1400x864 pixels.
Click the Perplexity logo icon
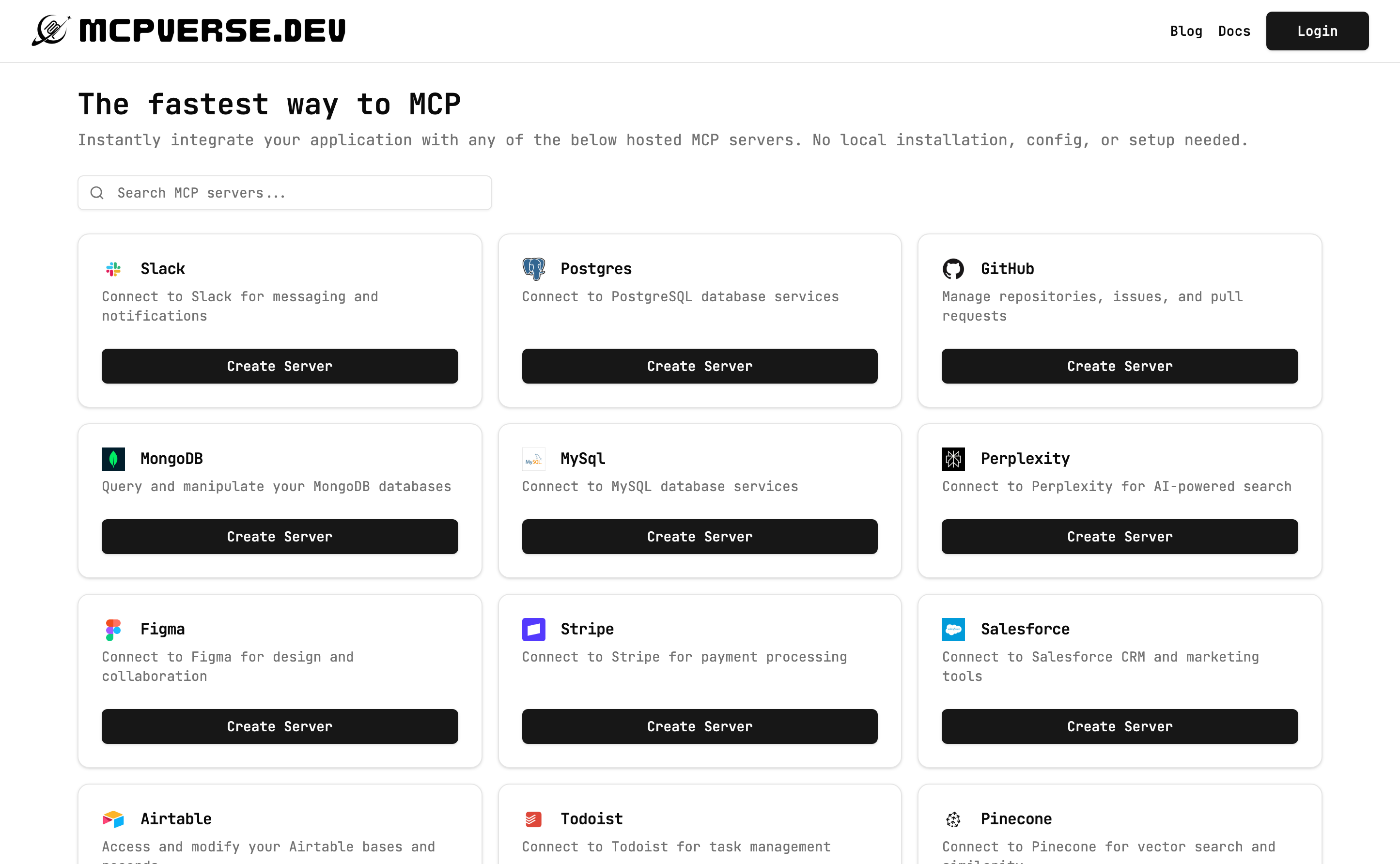tap(953, 459)
